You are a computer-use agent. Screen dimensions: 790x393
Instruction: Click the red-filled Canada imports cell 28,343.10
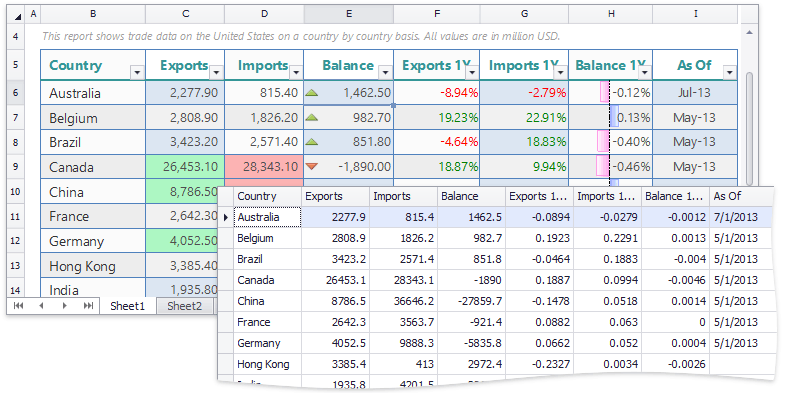(x=265, y=167)
